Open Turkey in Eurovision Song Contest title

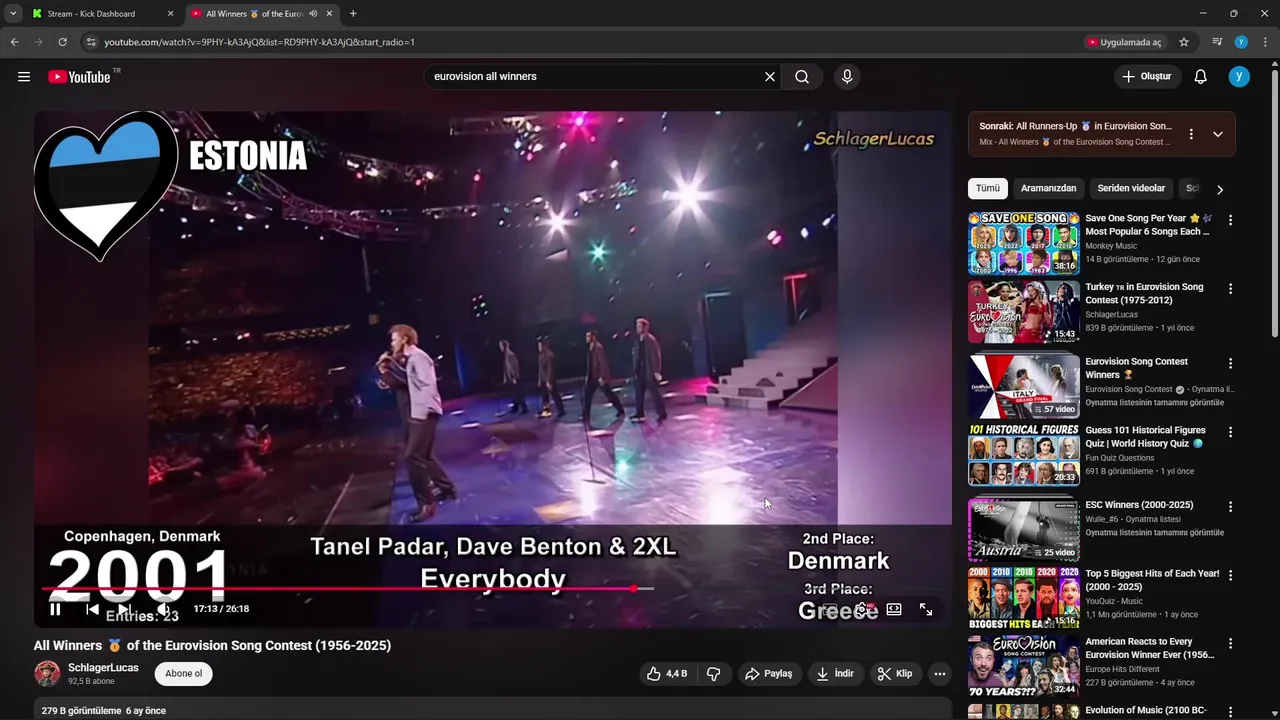pos(1144,293)
